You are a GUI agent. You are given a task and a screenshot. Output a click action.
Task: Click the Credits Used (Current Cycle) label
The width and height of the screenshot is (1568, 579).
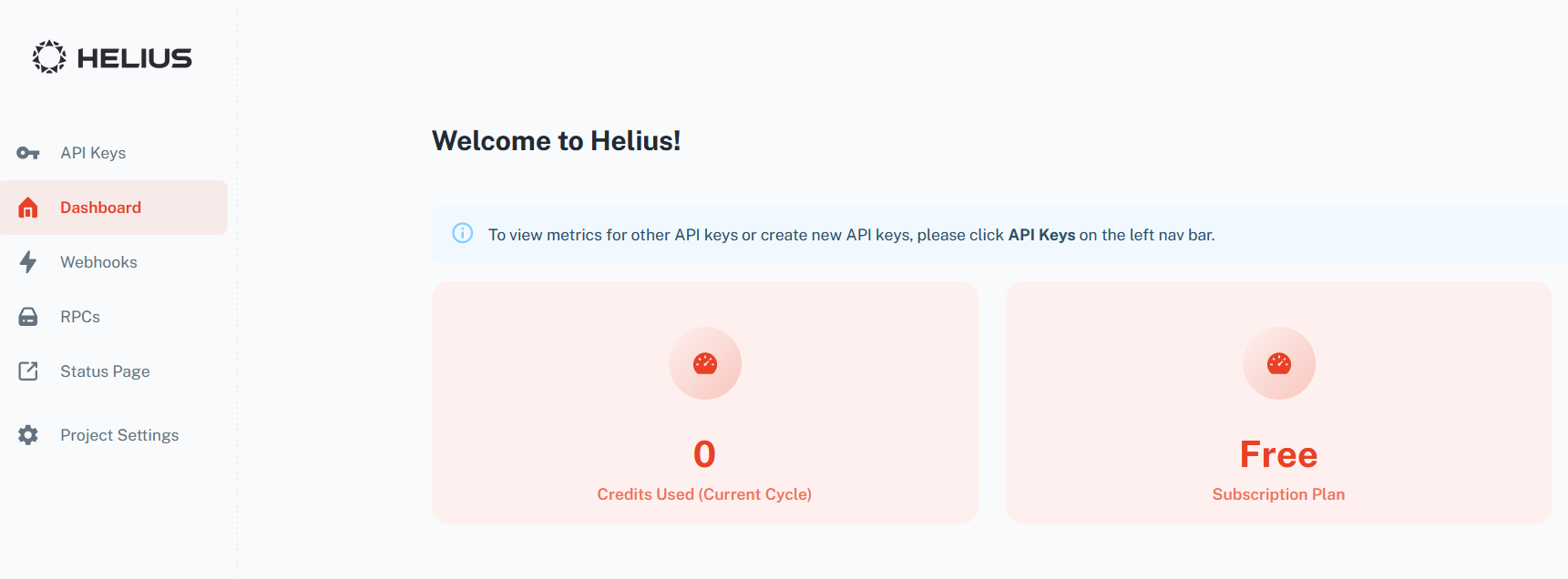[704, 494]
